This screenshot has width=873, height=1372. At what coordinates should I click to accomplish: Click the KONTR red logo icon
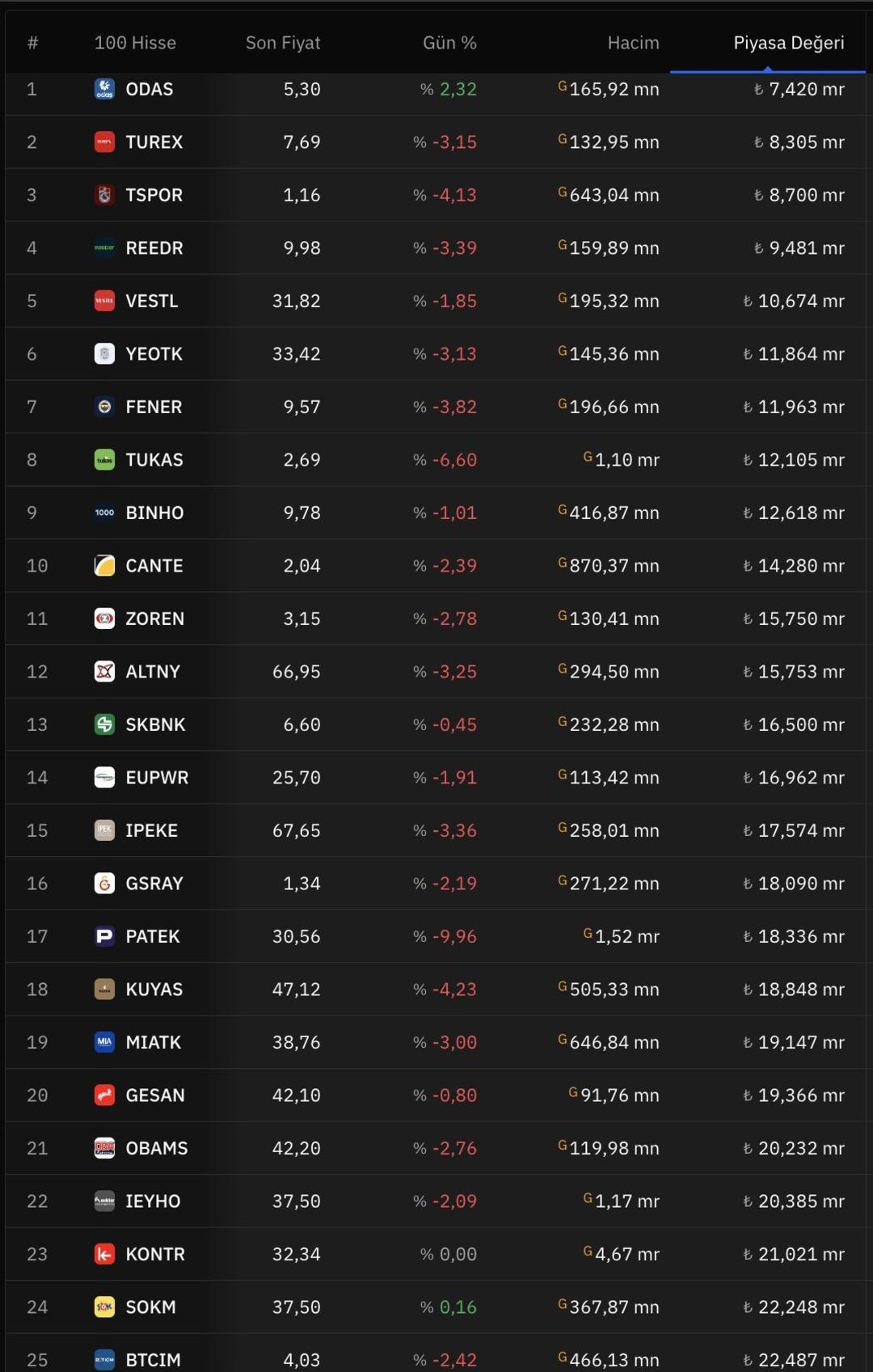[x=104, y=1254]
